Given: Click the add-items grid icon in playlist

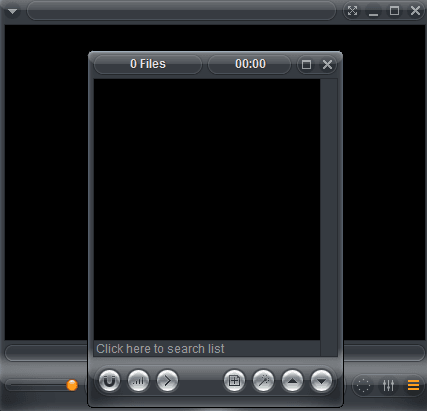Looking at the screenshot, I should (x=234, y=380).
